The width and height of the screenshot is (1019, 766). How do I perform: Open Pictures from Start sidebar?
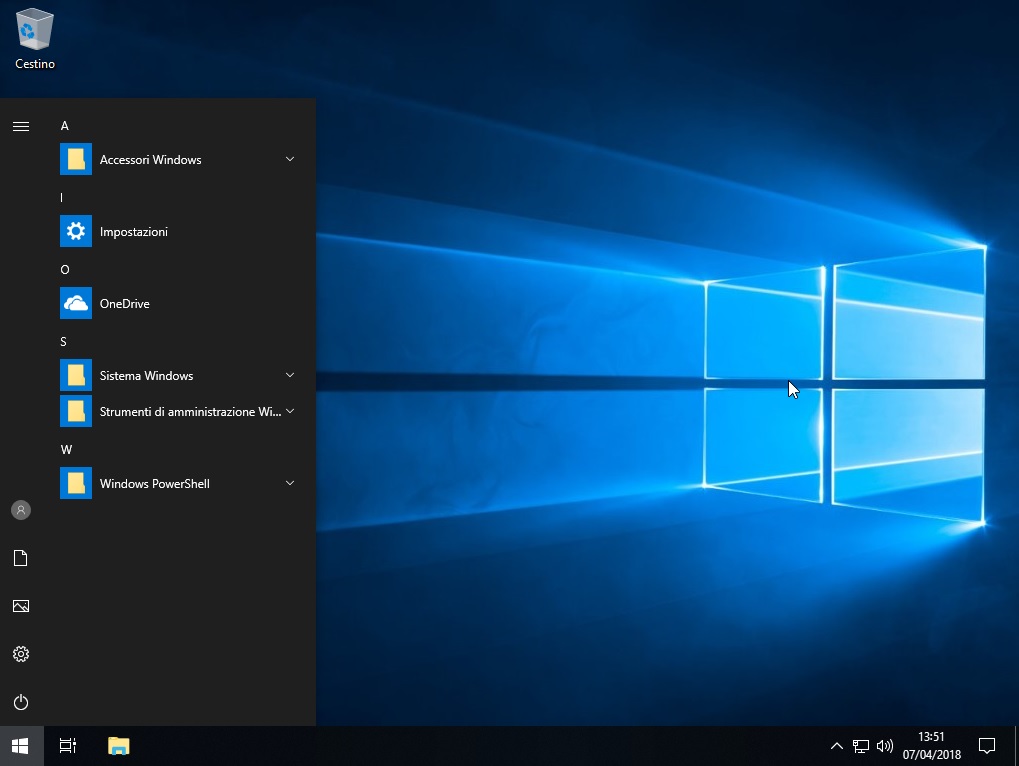[21, 606]
